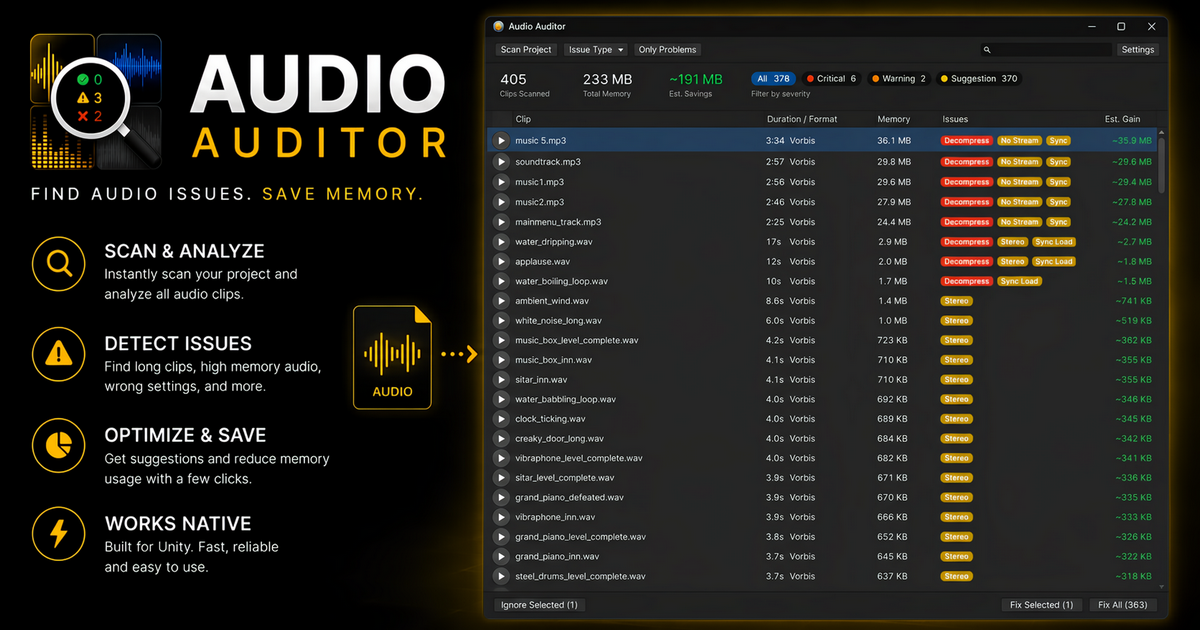Click the 27.9 MB memory cell
This screenshot has width=1200, height=630.
coord(894,202)
